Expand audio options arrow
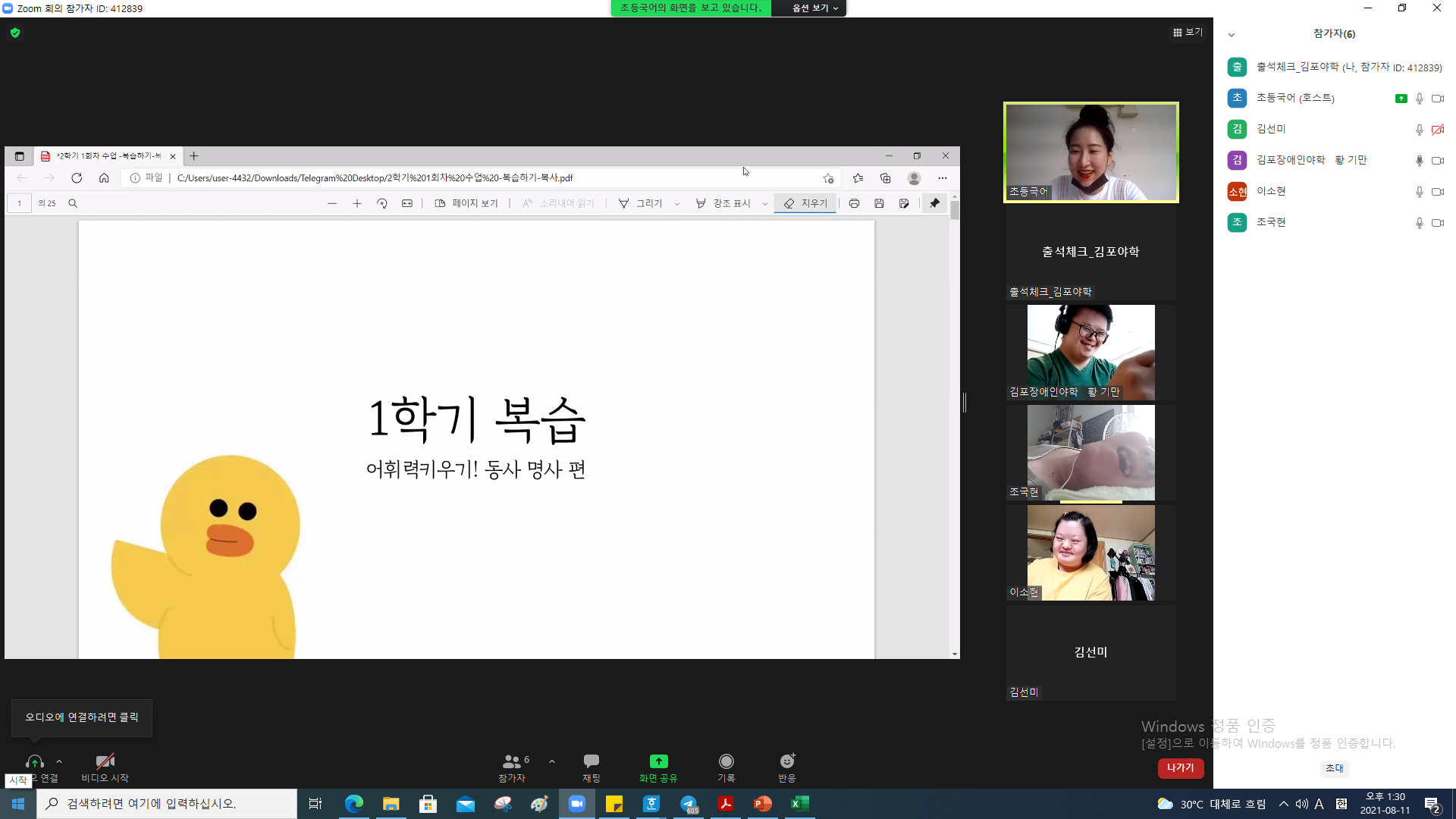Viewport: 1456px width, 819px height. 59,761
